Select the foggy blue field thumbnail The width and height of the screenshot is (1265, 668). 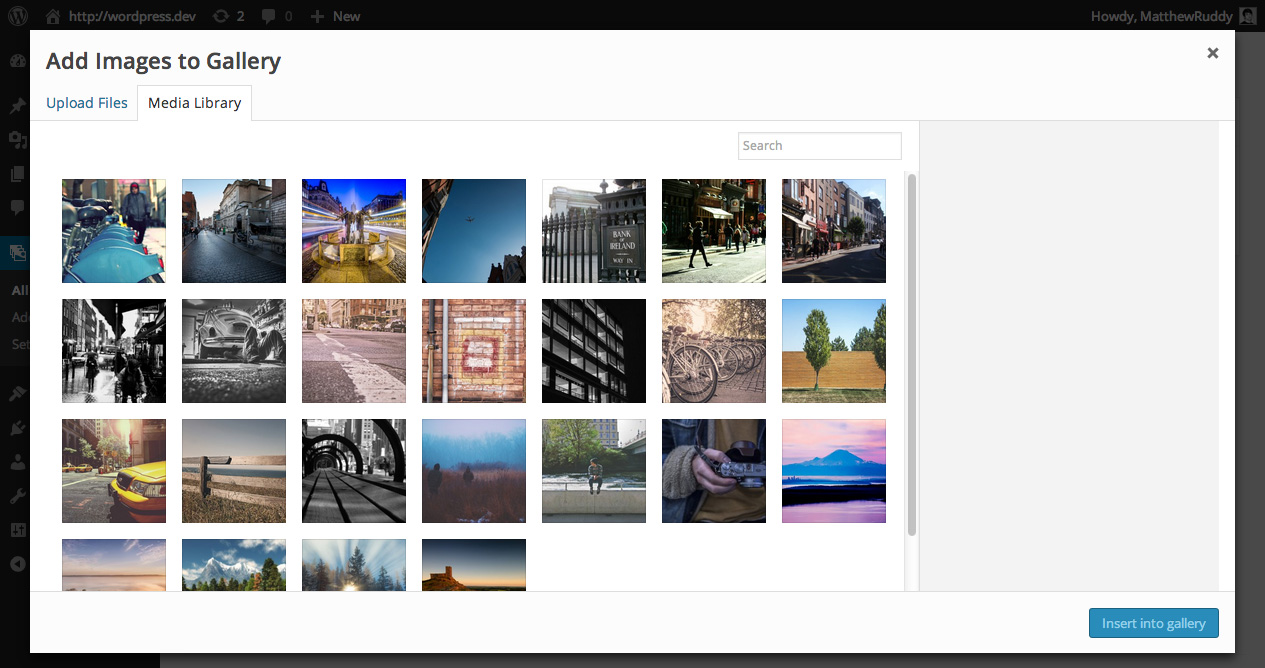click(x=474, y=471)
